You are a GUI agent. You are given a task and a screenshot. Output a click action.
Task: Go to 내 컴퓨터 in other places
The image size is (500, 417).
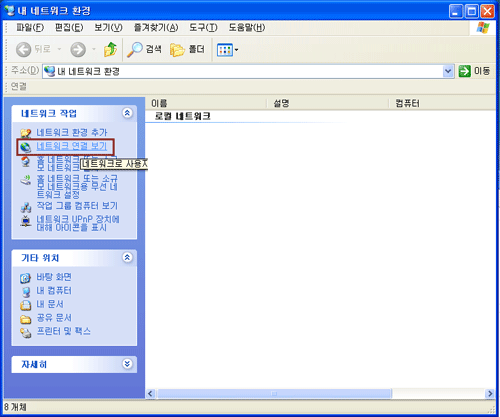coord(54,290)
